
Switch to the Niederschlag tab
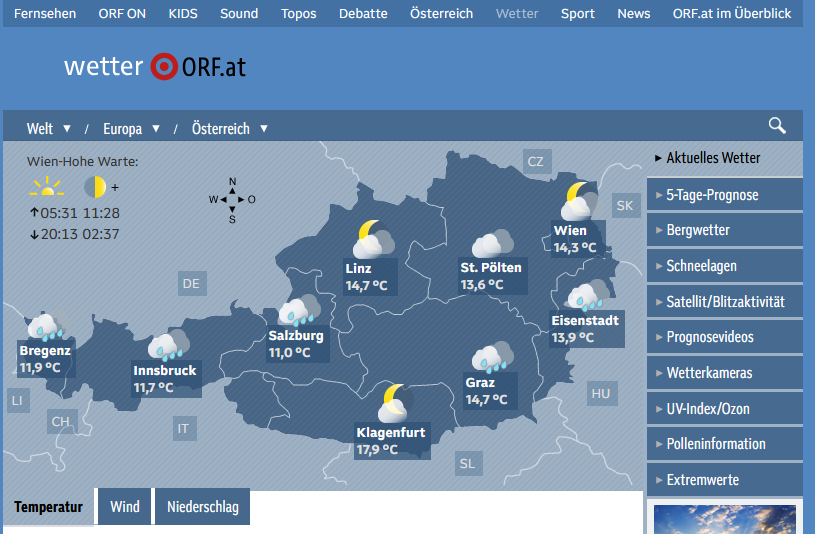click(203, 506)
